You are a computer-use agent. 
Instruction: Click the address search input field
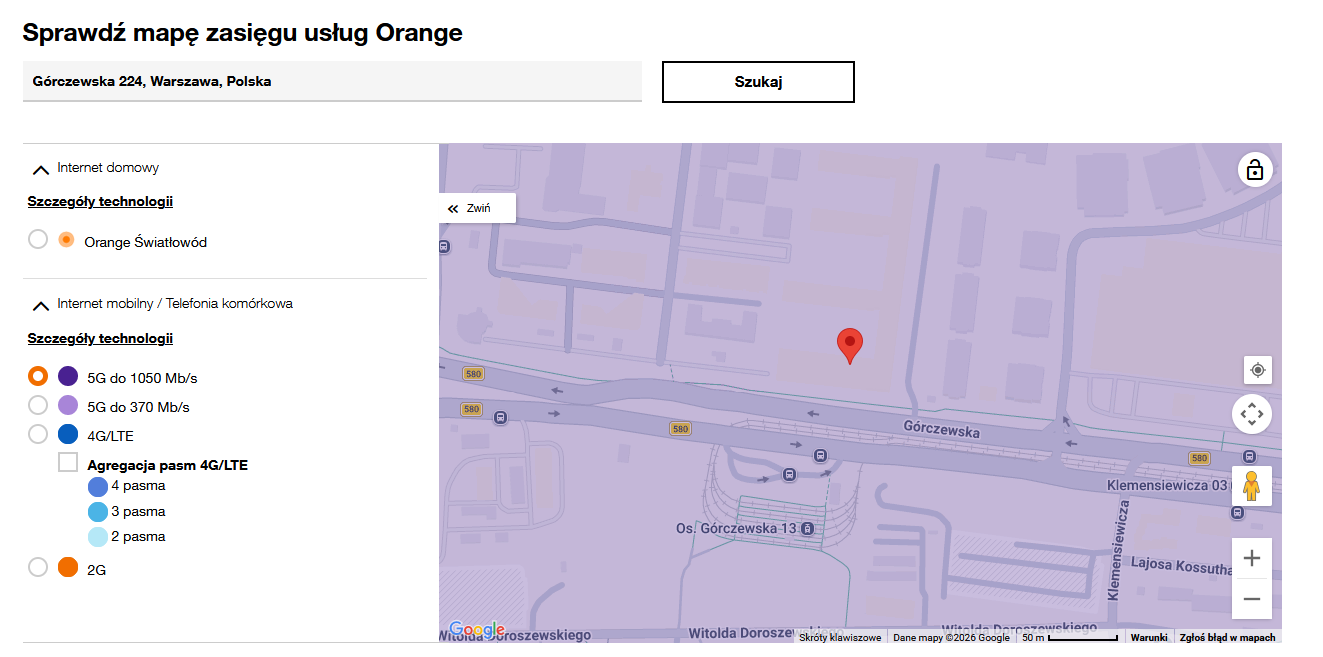point(332,81)
